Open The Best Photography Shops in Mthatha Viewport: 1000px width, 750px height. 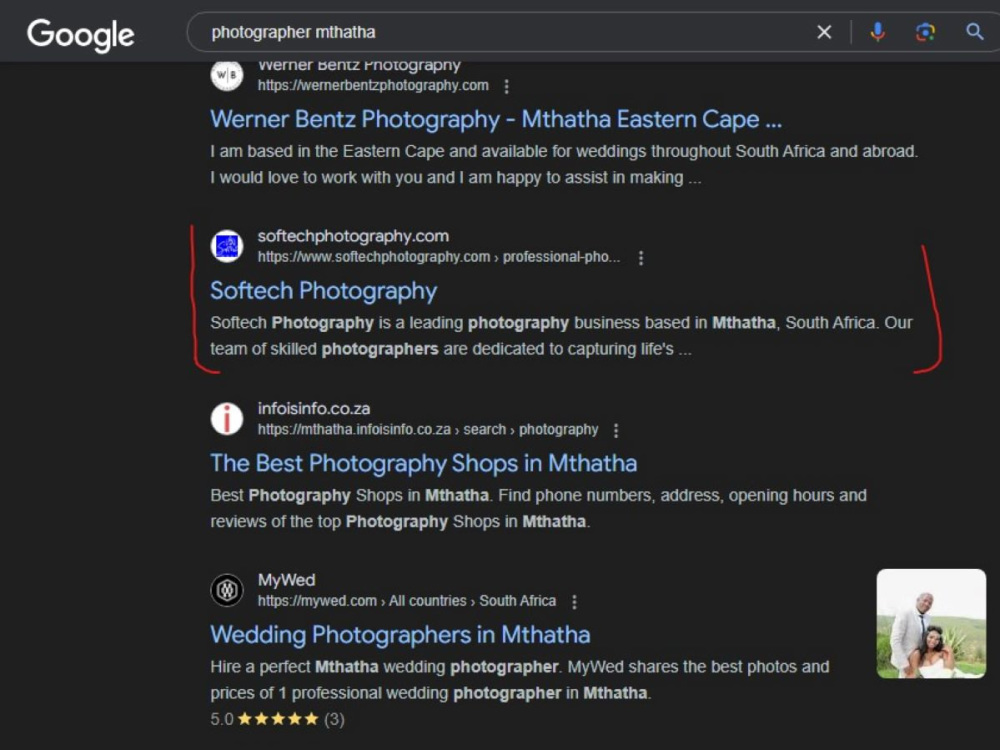click(x=423, y=464)
